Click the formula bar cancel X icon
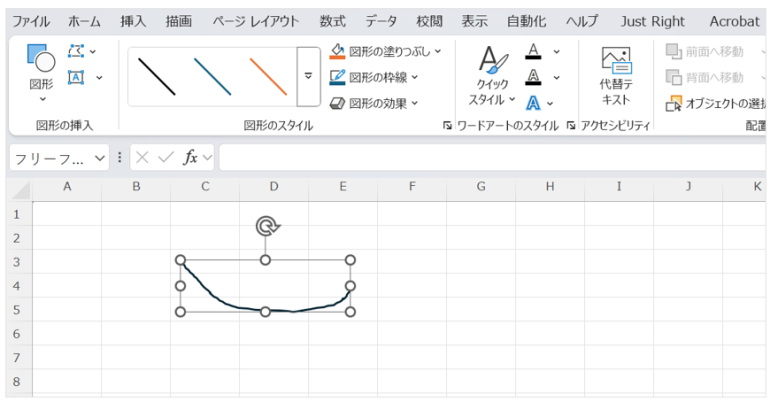The image size is (770, 402). click(142, 158)
